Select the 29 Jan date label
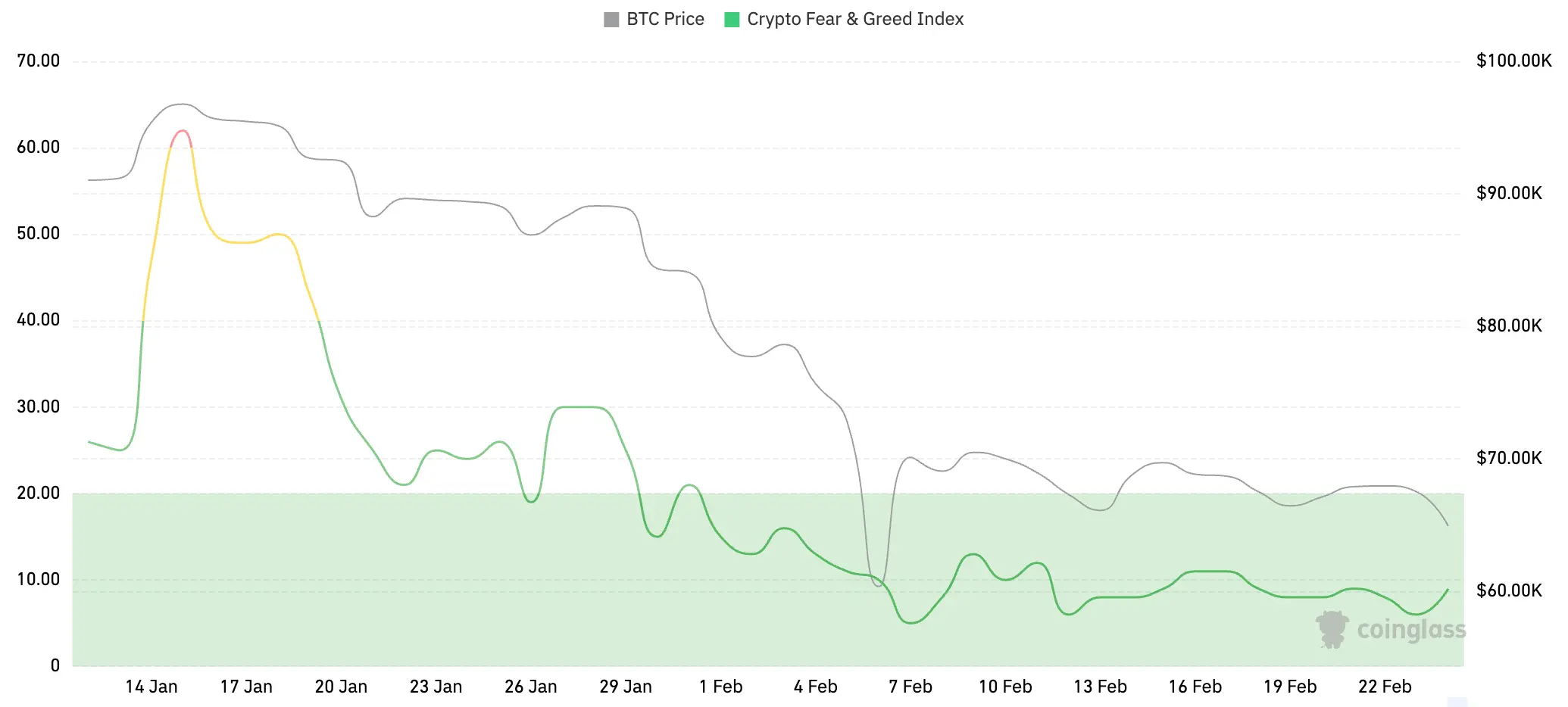The width and height of the screenshot is (1568, 707). (x=626, y=687)
